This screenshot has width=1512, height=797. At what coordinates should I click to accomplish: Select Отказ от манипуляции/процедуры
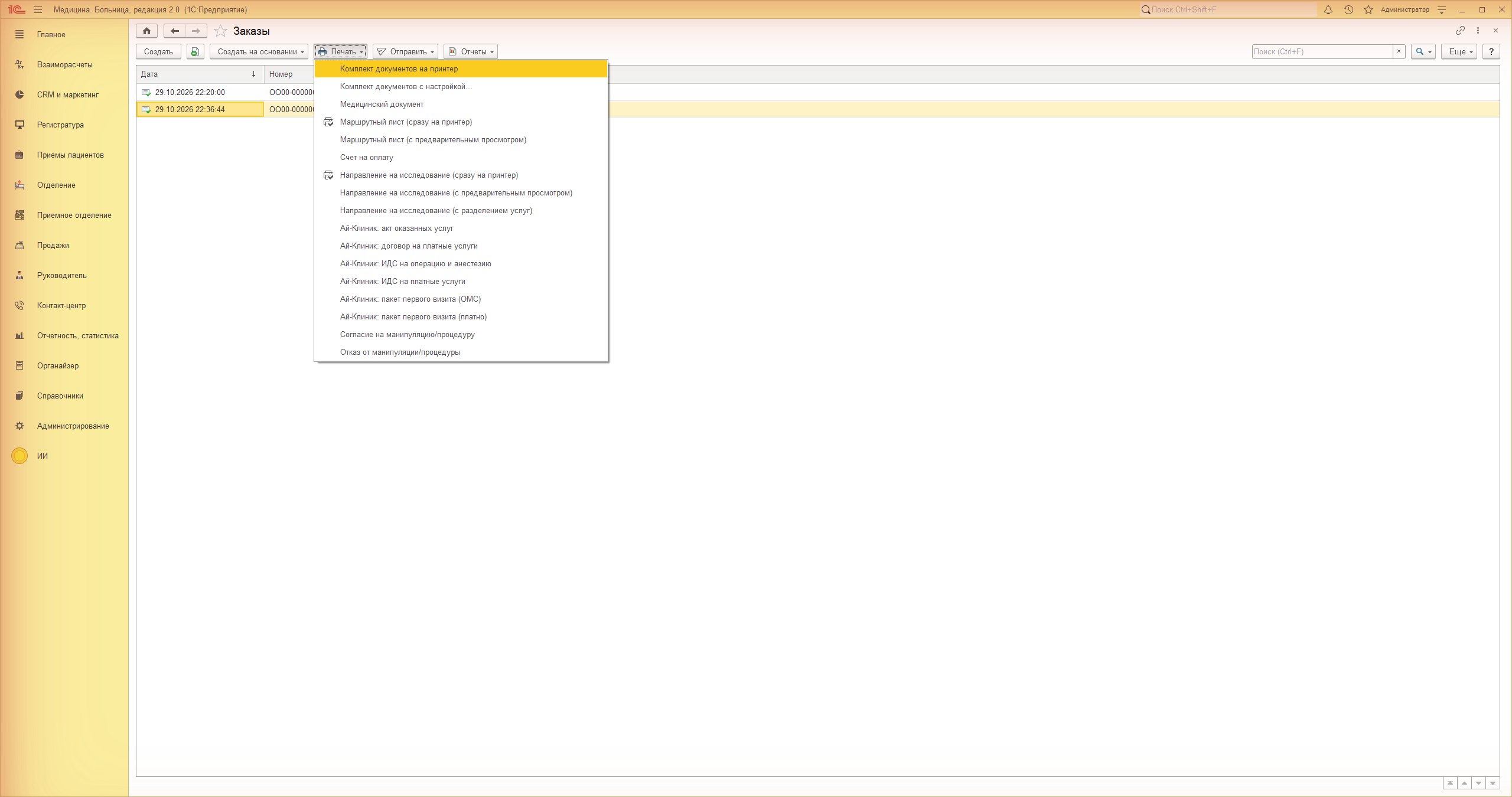pyautogui.click(x=461, y=352)
